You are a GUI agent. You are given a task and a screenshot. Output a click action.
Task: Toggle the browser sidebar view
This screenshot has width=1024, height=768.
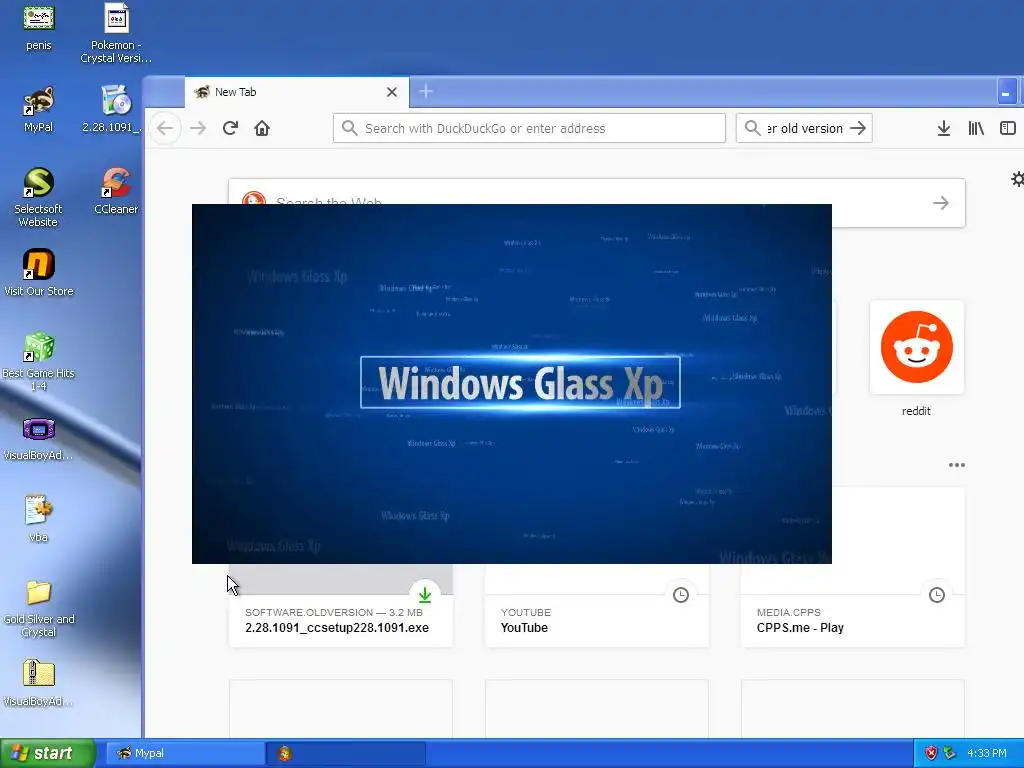click(x=1008, y=128)
